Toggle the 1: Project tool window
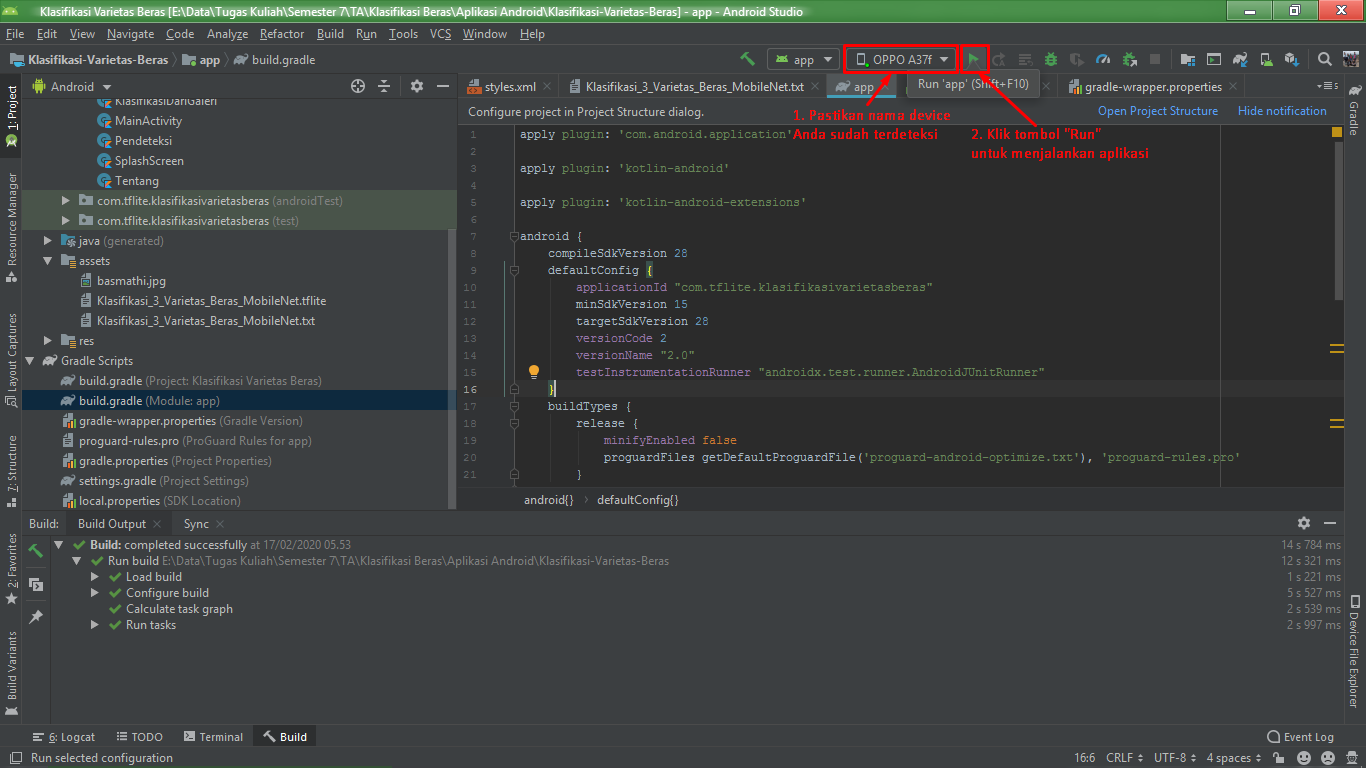 point(11,116)
